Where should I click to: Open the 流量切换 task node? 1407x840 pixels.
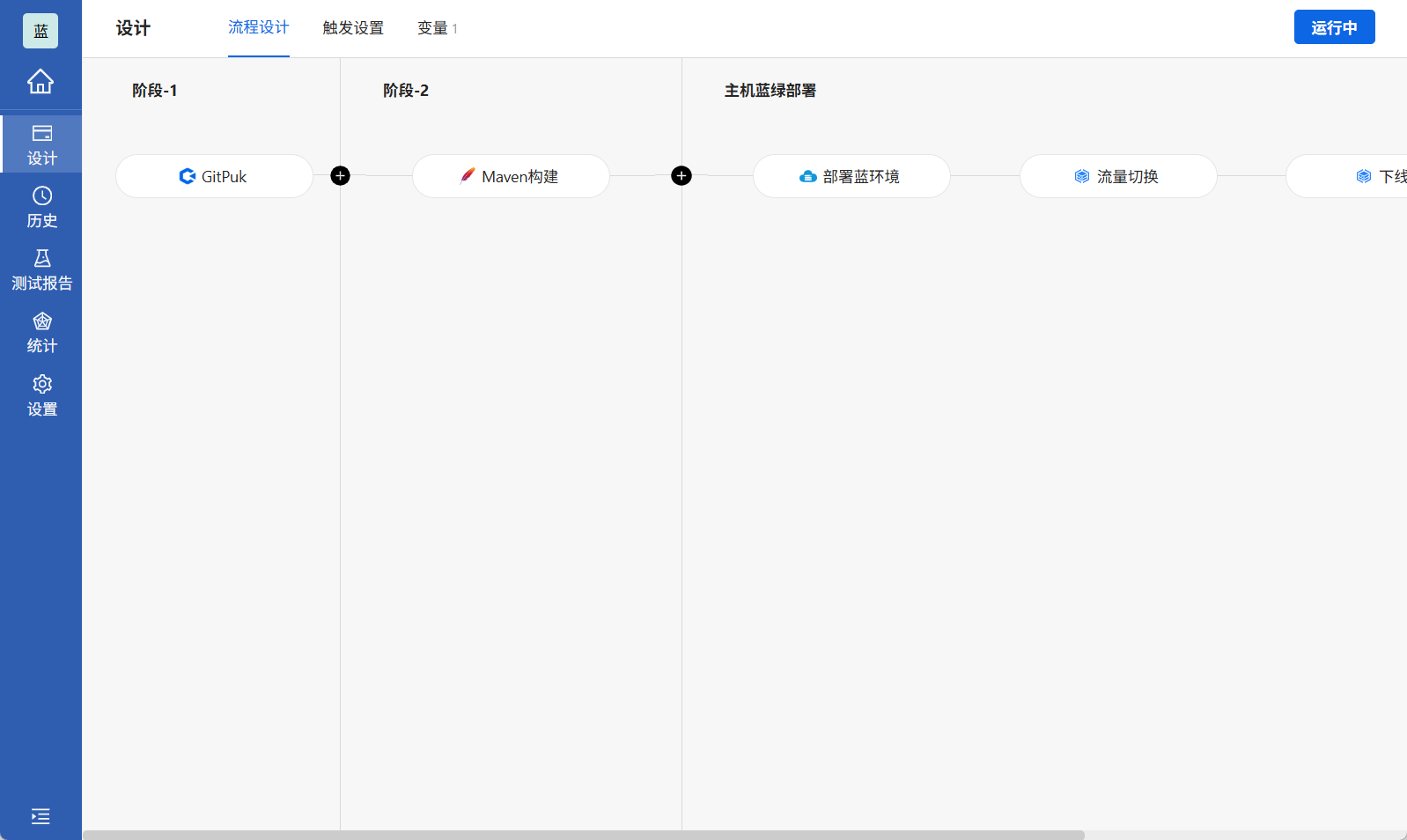(x=1118, y=176)
